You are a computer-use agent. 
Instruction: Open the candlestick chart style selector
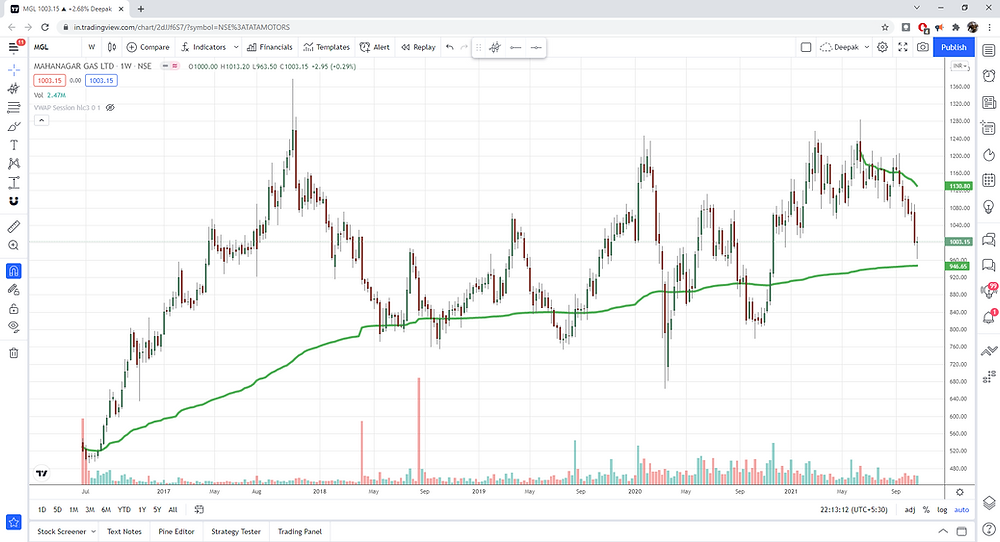[x=112, y=47]
